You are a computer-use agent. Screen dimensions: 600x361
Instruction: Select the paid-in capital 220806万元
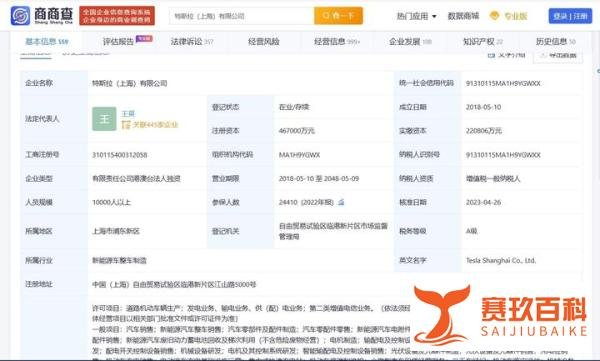(x=484, y=131)
